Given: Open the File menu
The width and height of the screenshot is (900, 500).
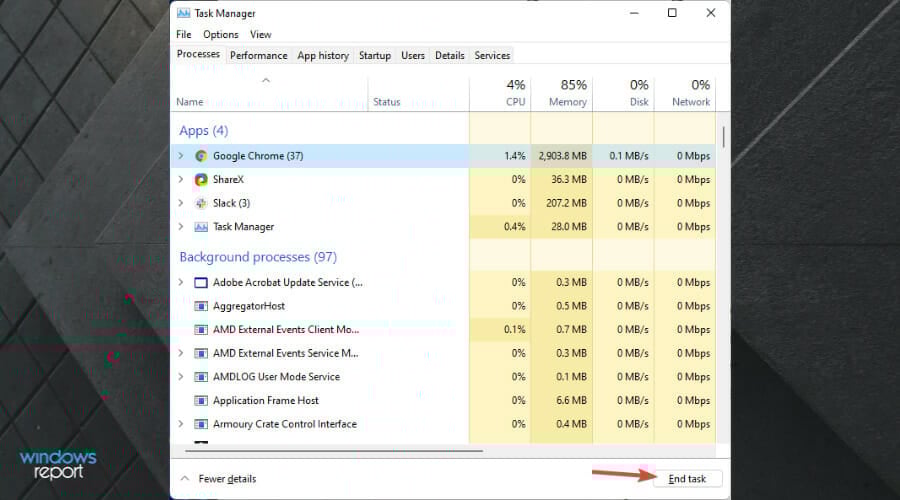Looking at the screenshot, I should (184, 34).
